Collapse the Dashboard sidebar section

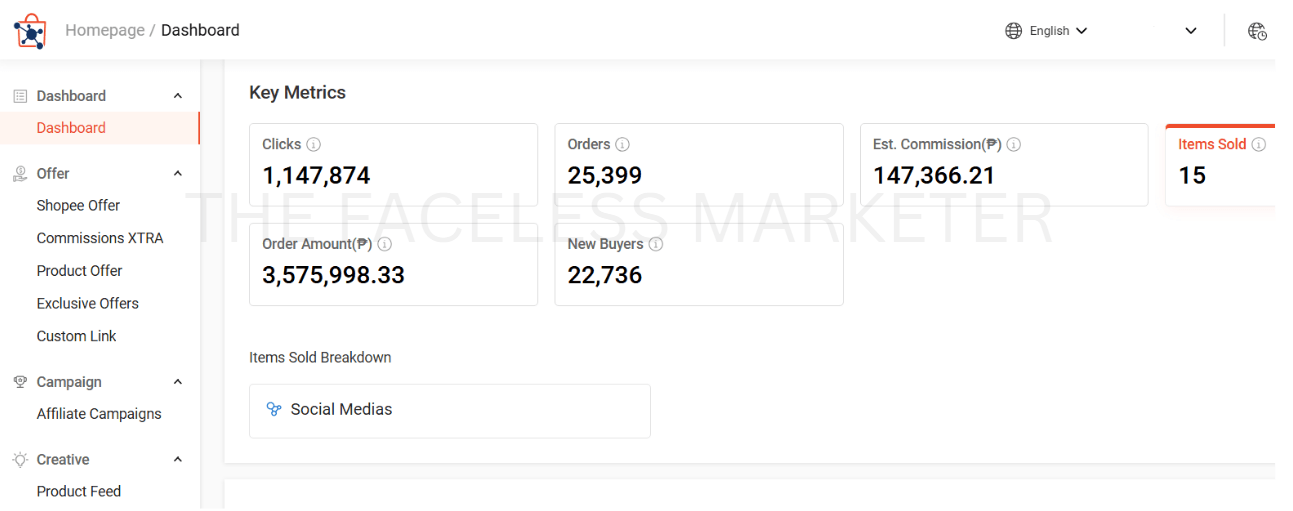click(178, 96)
